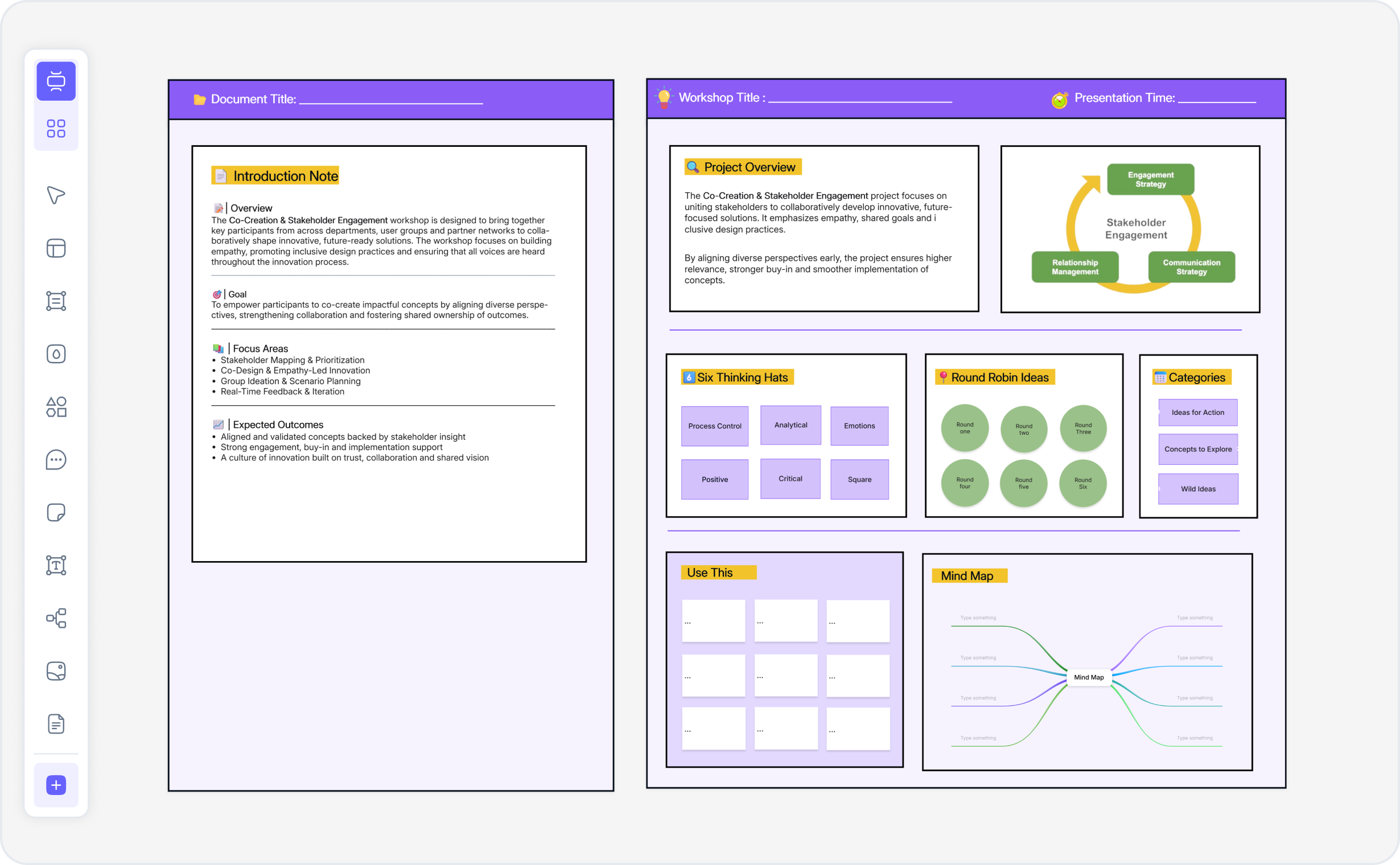1400x865 pixels.
Task: Click the Engagement Strategy green box
Action: coord(1151,180)
